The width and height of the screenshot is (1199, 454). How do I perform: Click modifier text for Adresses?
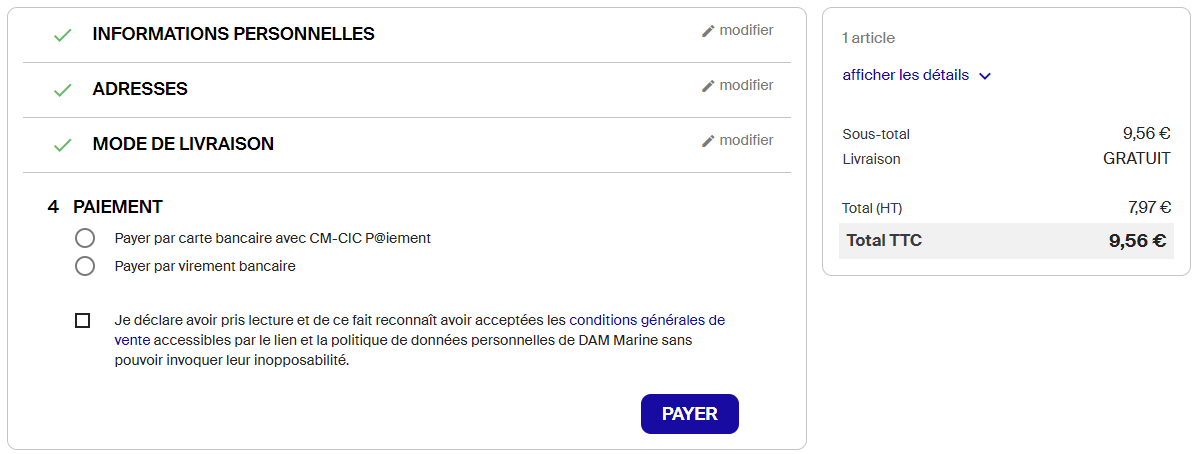coord(746,86)
